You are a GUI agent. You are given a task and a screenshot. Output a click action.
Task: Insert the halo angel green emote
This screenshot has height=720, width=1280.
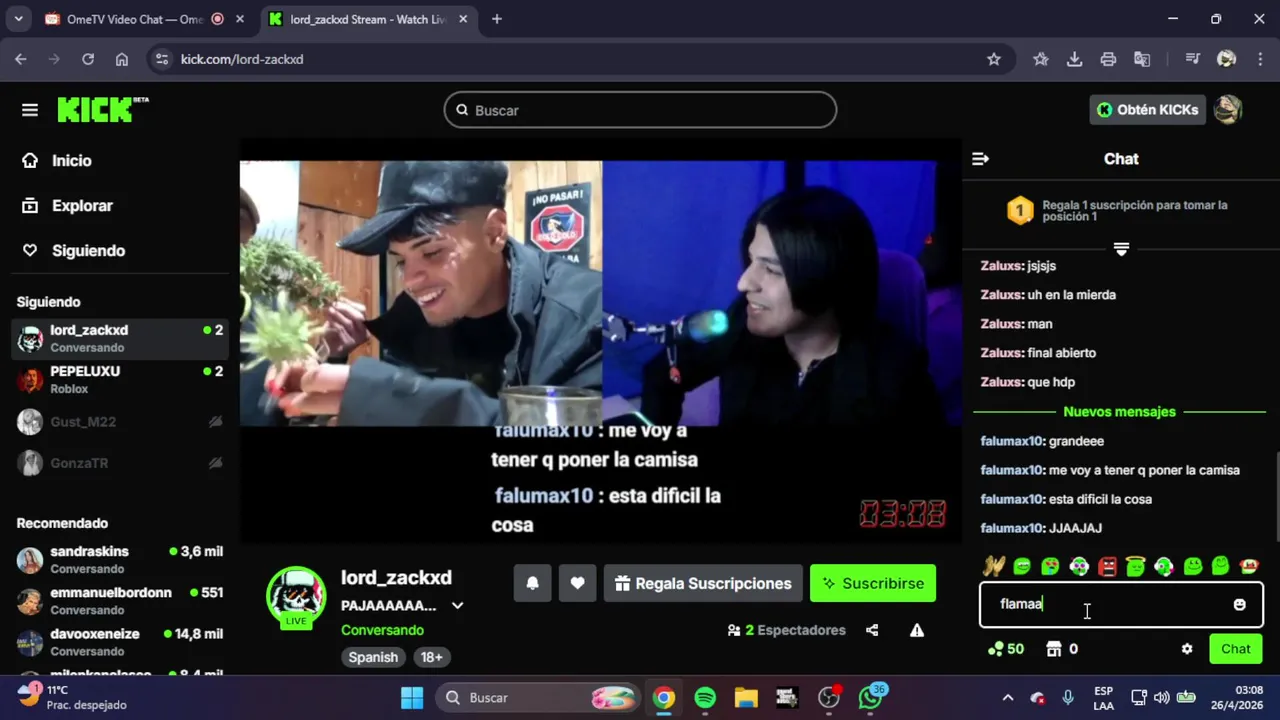(x=1135, y=566)
